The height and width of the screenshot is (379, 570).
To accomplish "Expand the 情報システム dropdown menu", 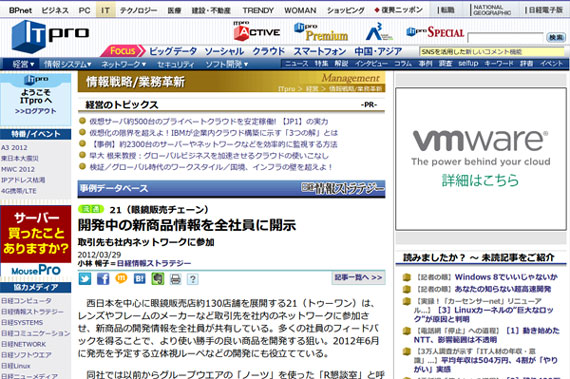I will point(68,64).
